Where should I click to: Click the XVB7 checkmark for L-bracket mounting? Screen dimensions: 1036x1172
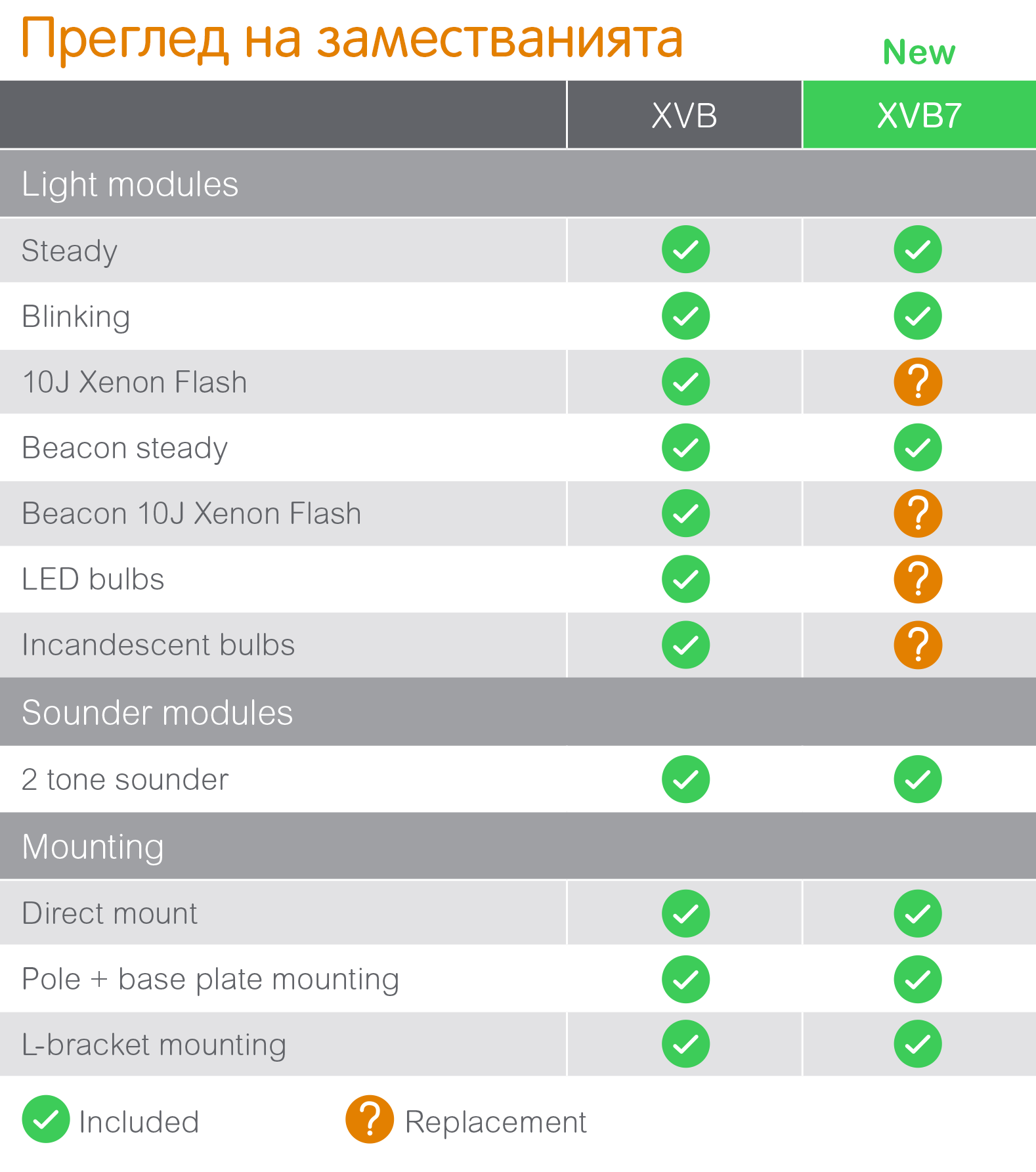point(918,1044)
